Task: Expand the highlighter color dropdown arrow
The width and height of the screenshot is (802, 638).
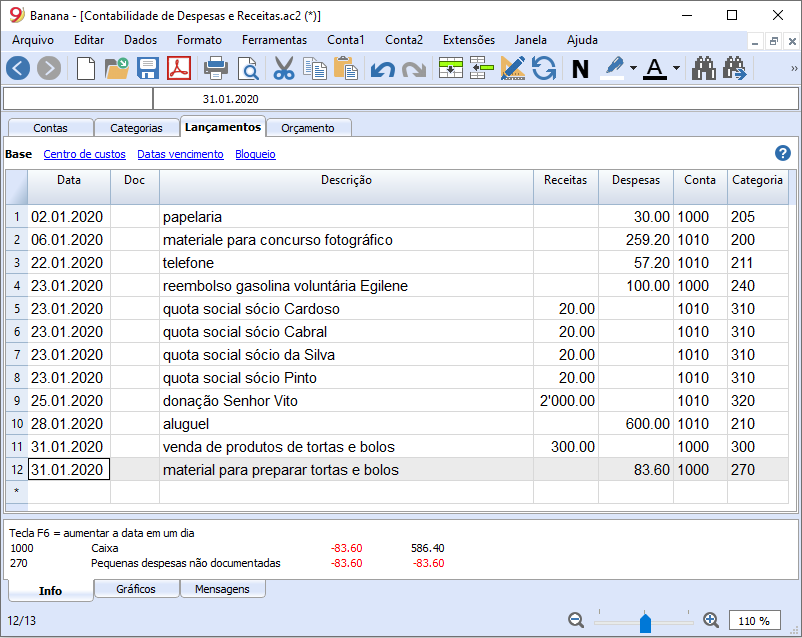Action: coord(633,68)
